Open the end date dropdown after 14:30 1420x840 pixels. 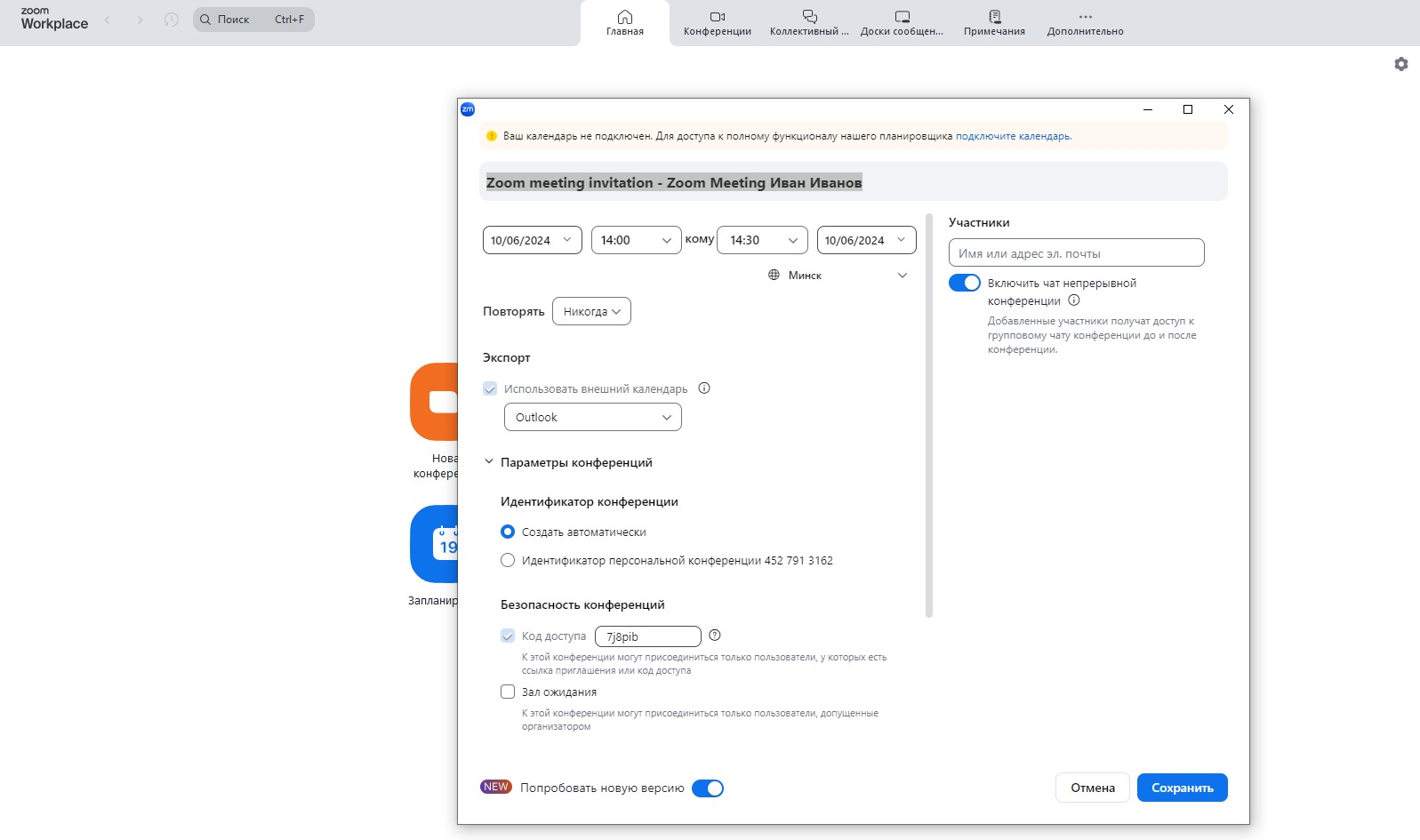pos(867,240)
